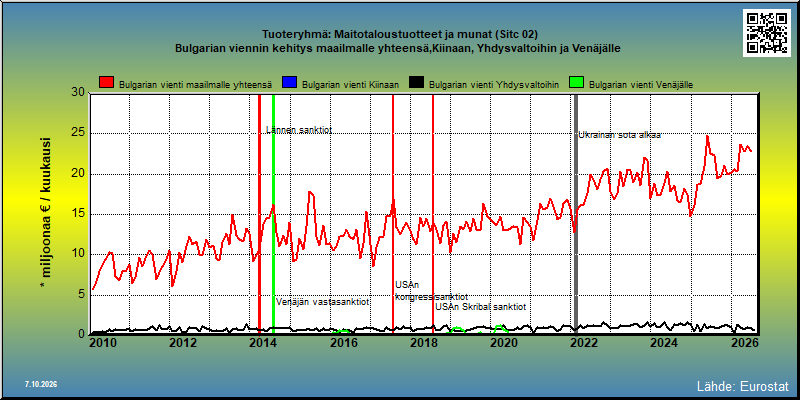Click the 'Ukrainan sota alkaa' annotation
The height and width of the screenshot is (400, 800).
click(x=619, y=135)
